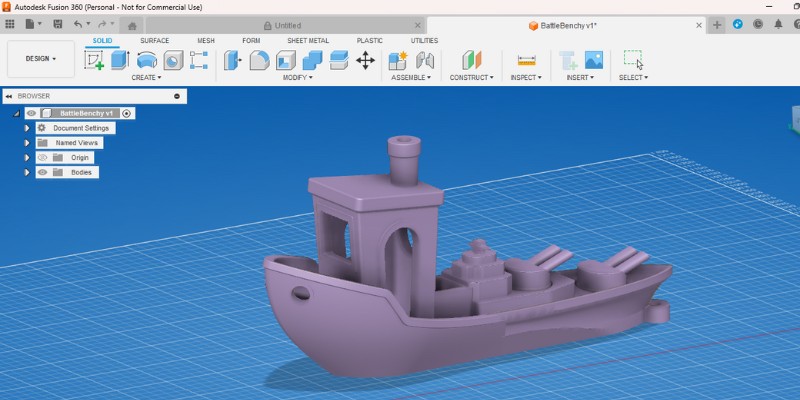Switch to the UTILITIES ribbon tab
Image resolution: width=800 pixels, height=400 pixels.
(x=424, y=41)
